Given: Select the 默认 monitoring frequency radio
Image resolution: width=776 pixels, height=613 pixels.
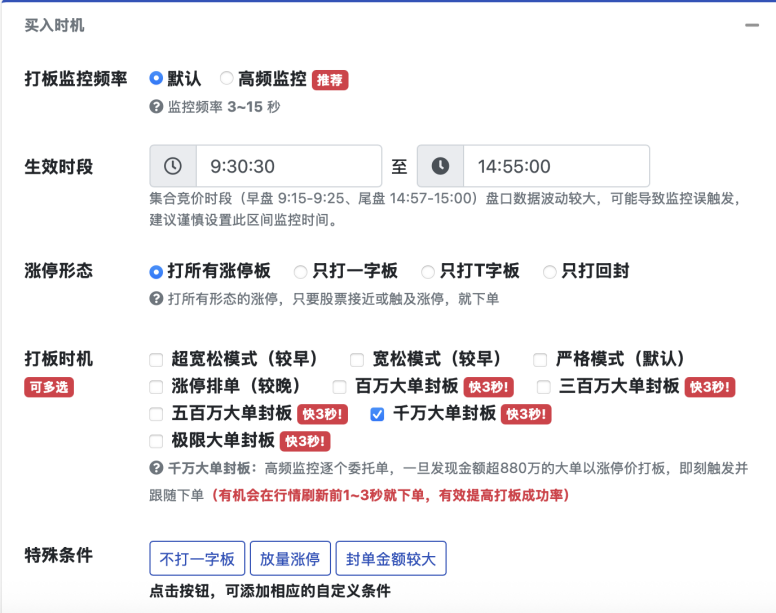Looking at the screenshot, I should coord(156,78).
